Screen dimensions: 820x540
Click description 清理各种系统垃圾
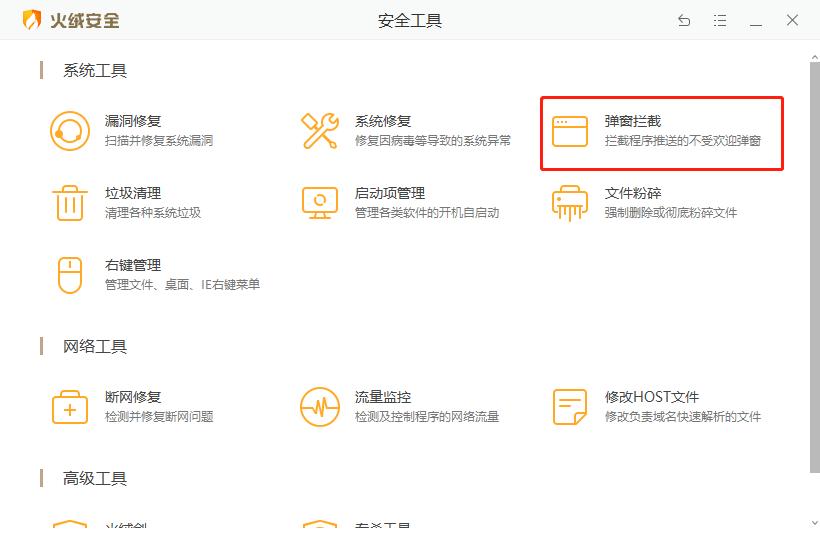[x=153, y=213]
